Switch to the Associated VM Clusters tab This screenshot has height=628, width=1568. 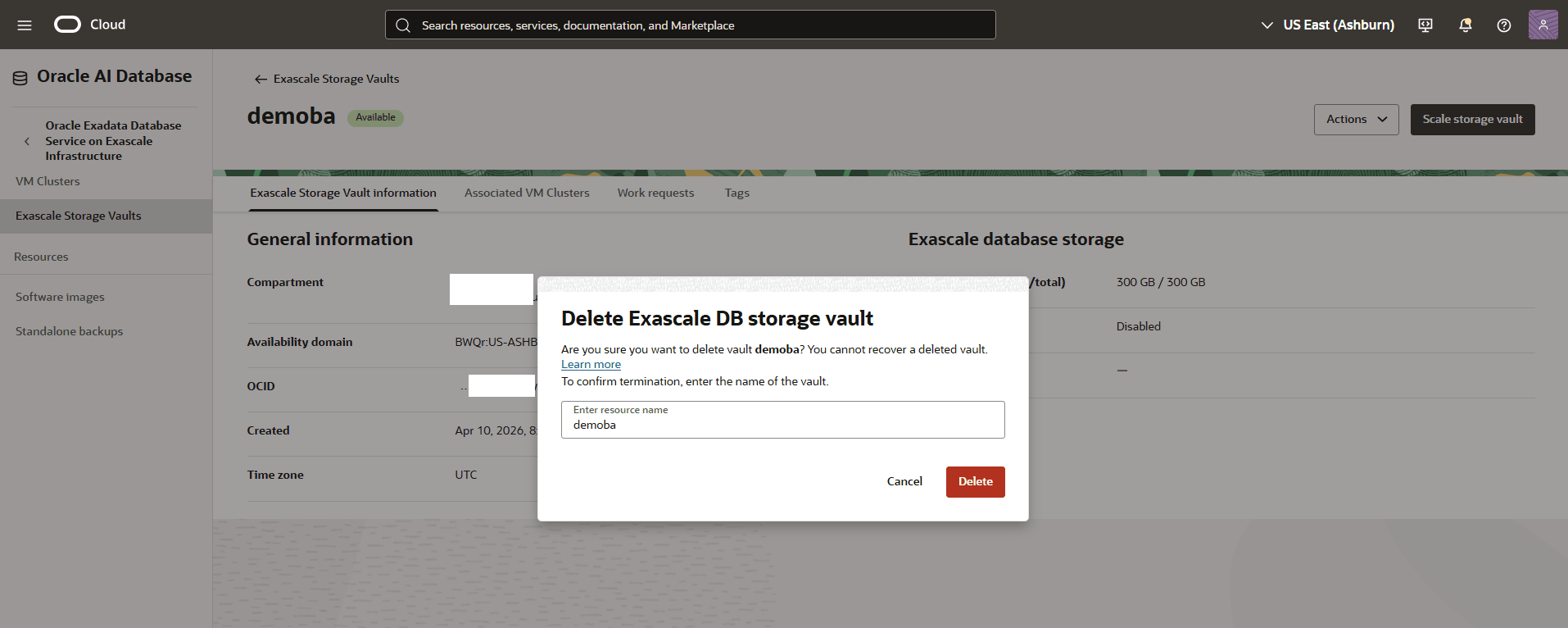coord(527,193)
